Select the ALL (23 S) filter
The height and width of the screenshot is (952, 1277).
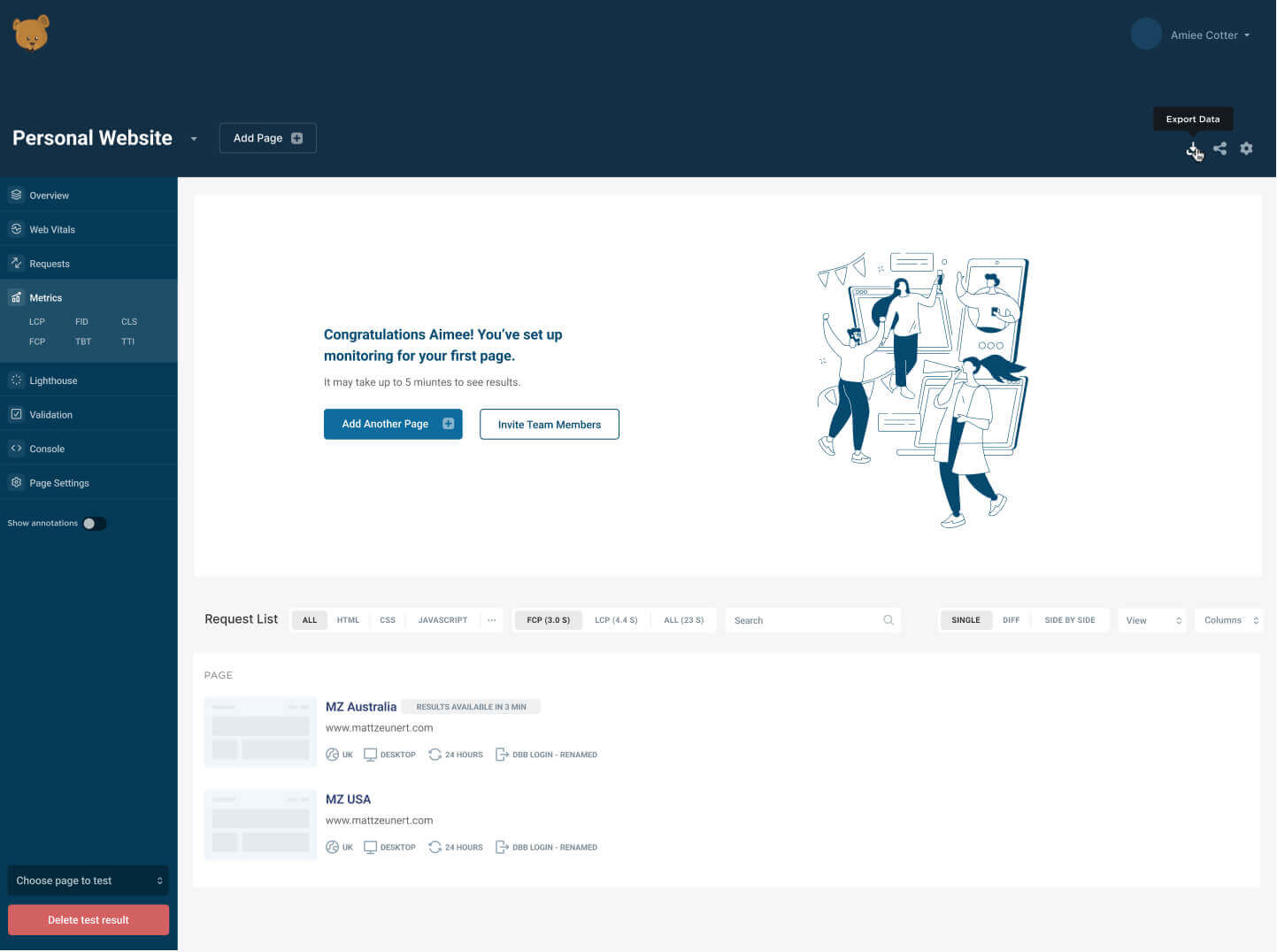[x=683, y=620]
